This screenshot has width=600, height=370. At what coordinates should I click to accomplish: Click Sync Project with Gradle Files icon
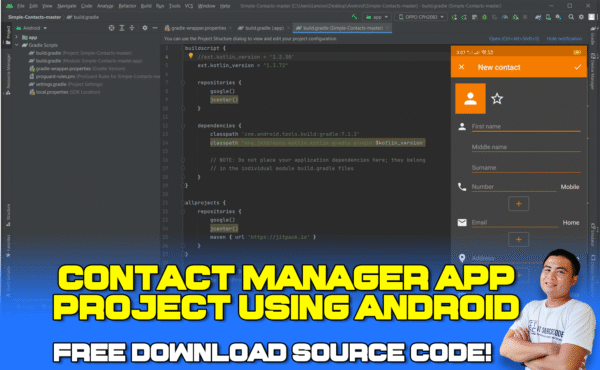click(538, 17)
